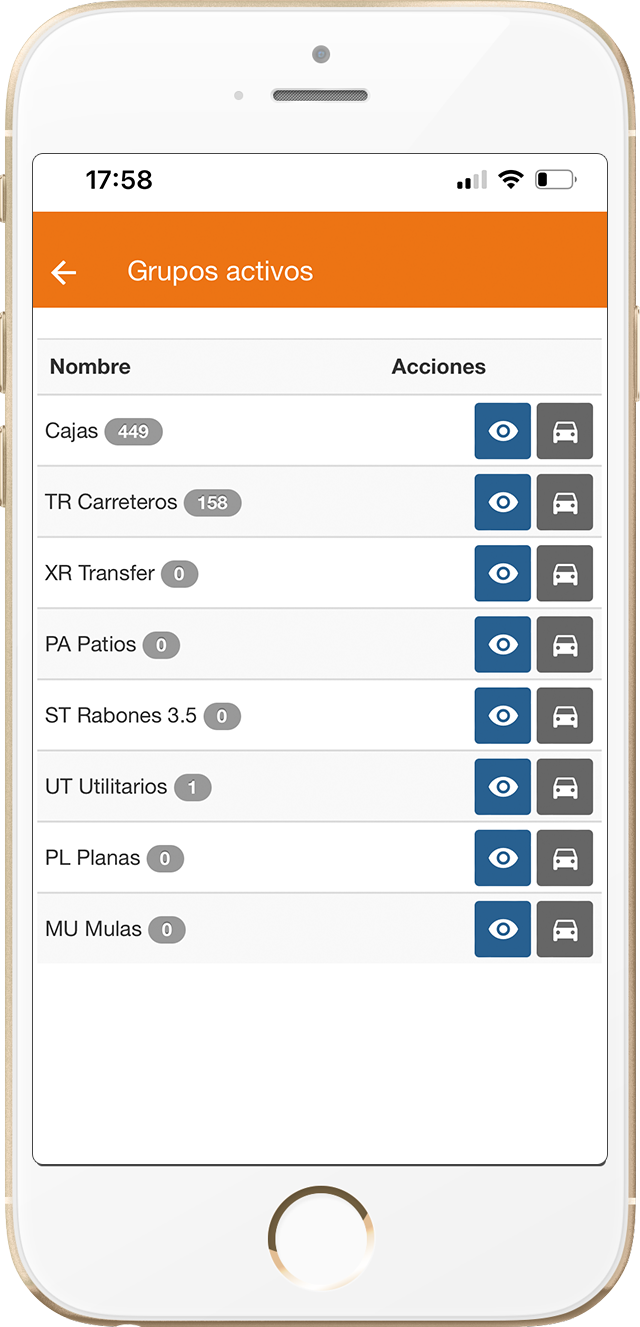Viewport: 640px width, 1327px height.
Task: Click the eye icon for XR Transfer
Action: [502, 573]
